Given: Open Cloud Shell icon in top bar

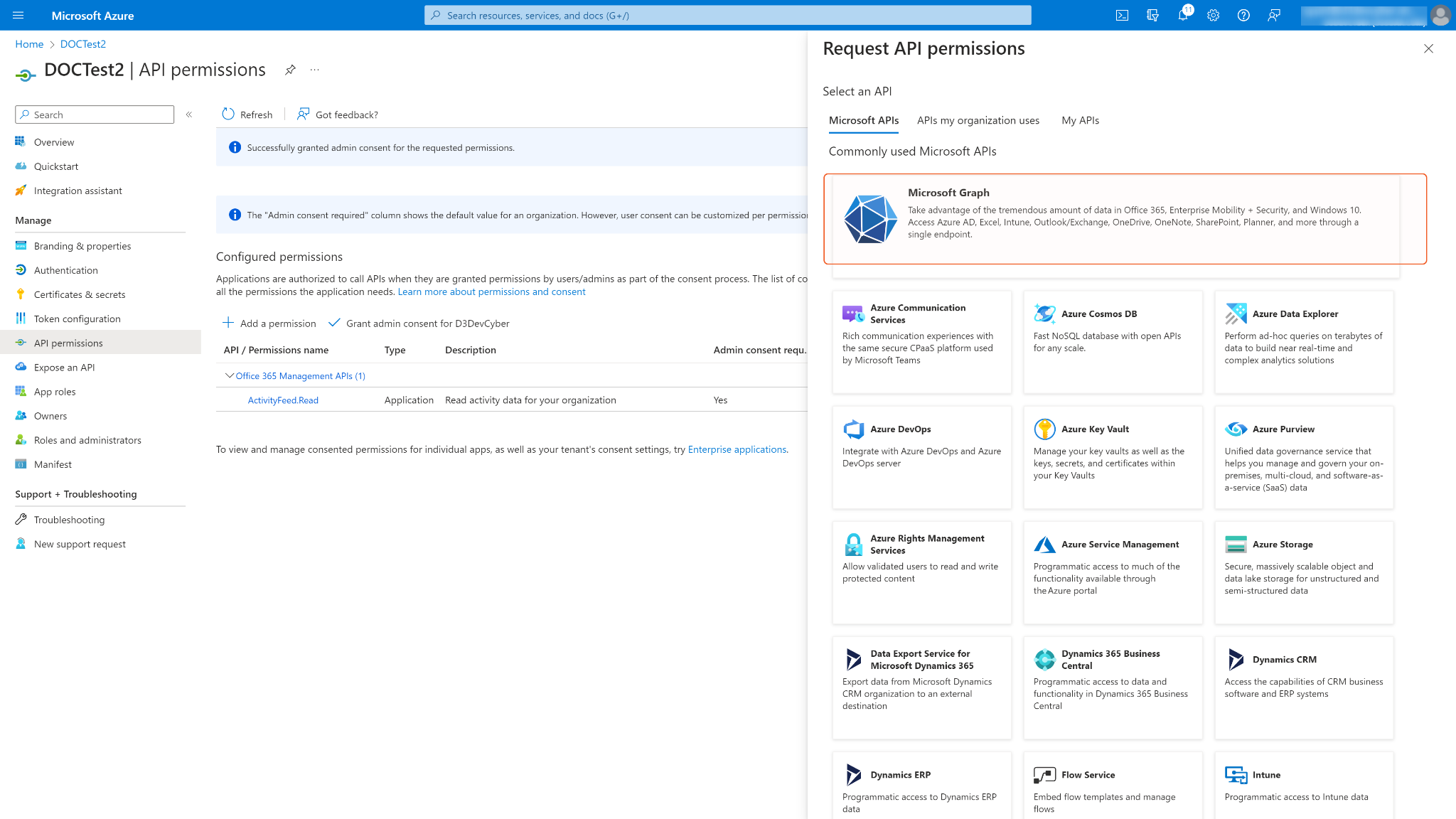Looking at the screenshot, I should click(x=1122, y=16).
